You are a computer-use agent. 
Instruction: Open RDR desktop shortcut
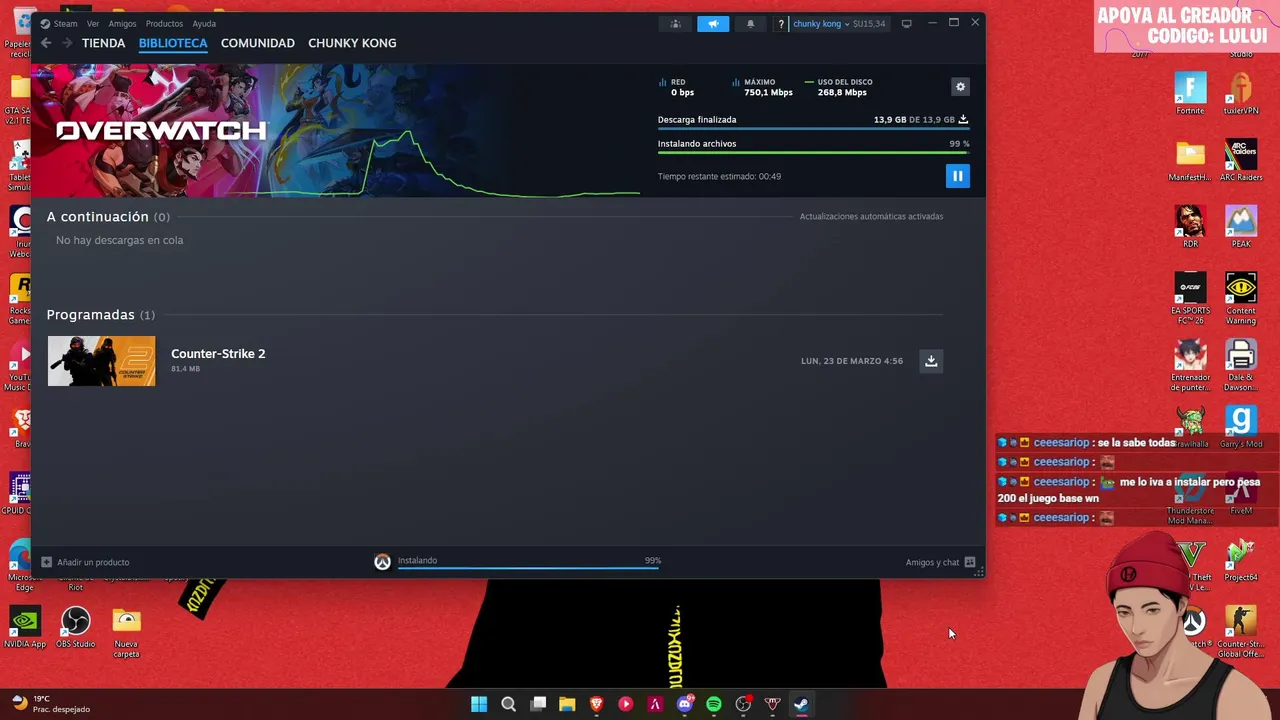point(1190,227)
